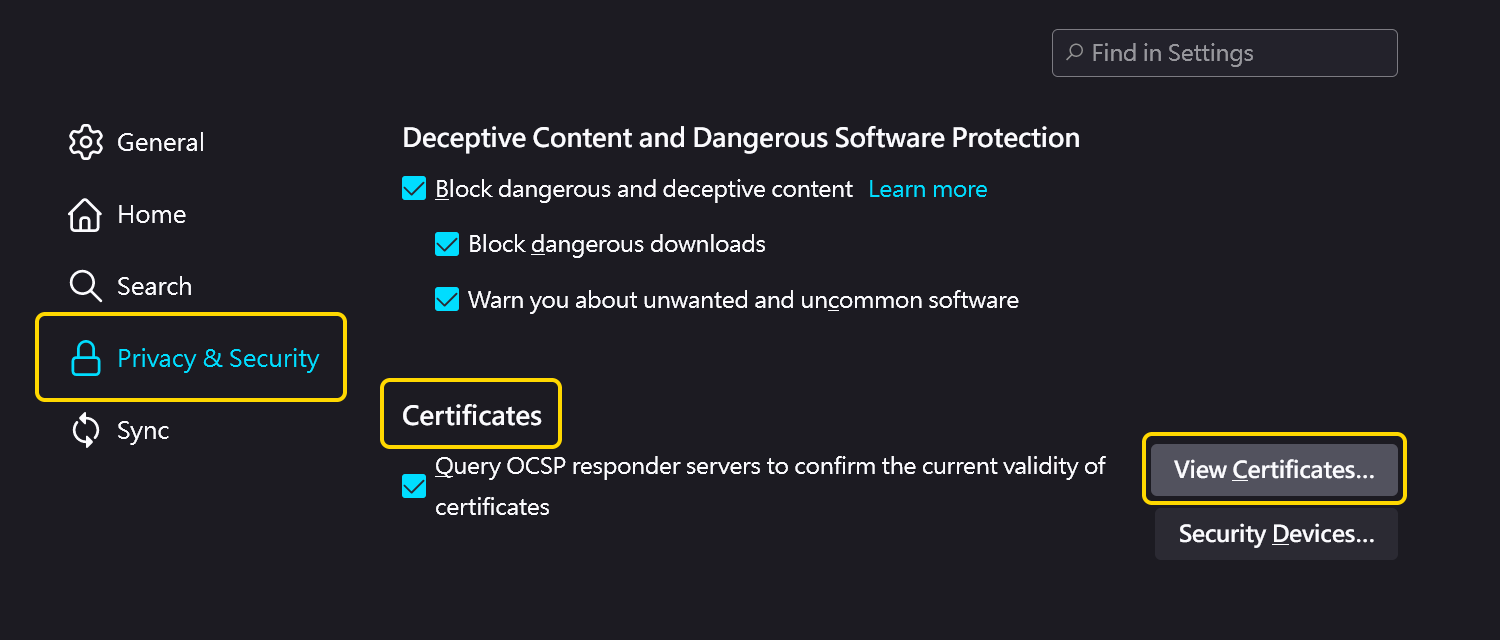The width and height of the screenshot is (1500, 640).
Task: Select the Privacy & Security category label
Action: tap(218, 358)
